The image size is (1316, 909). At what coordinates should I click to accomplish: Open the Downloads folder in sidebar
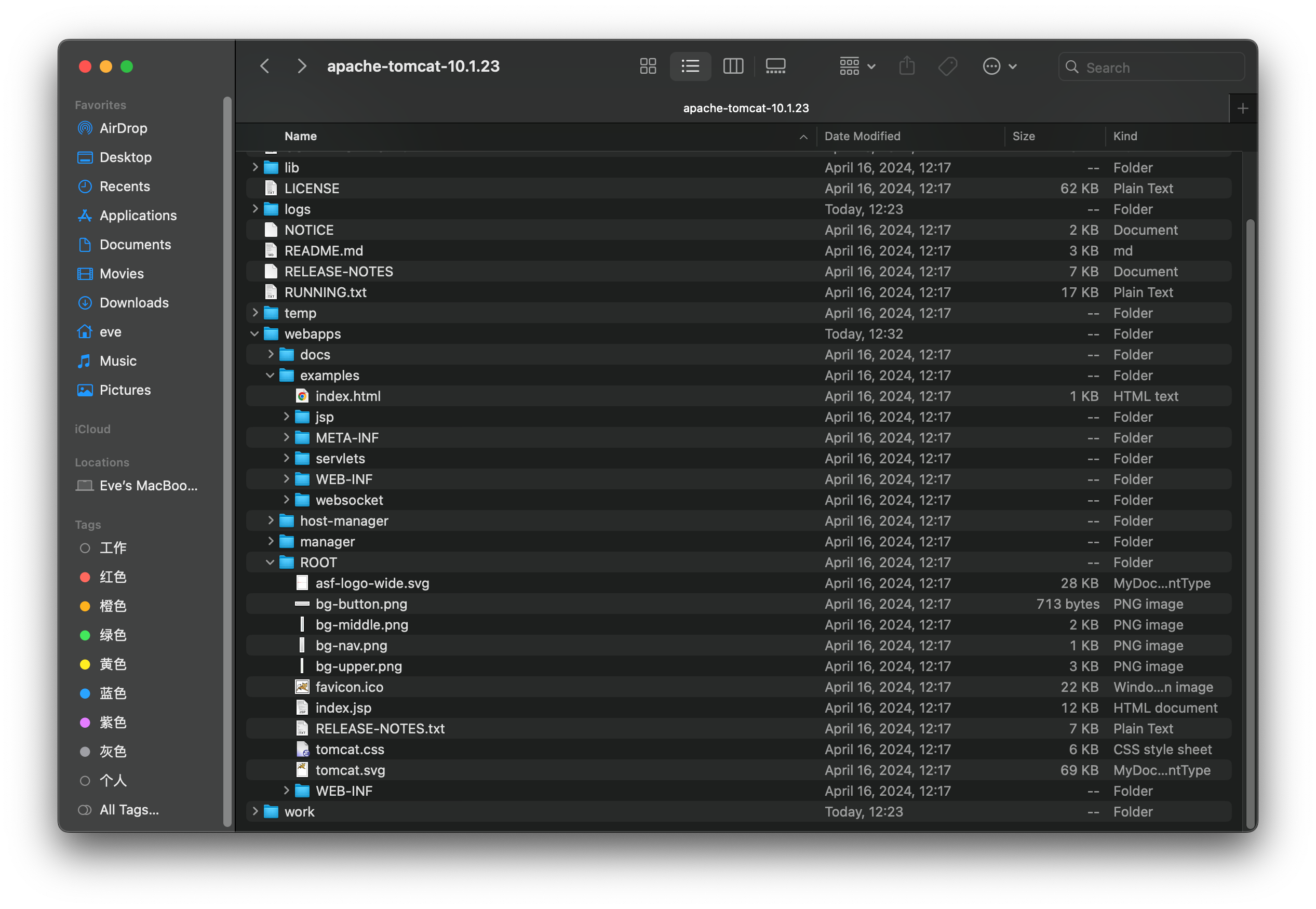[x=133, y=302]
